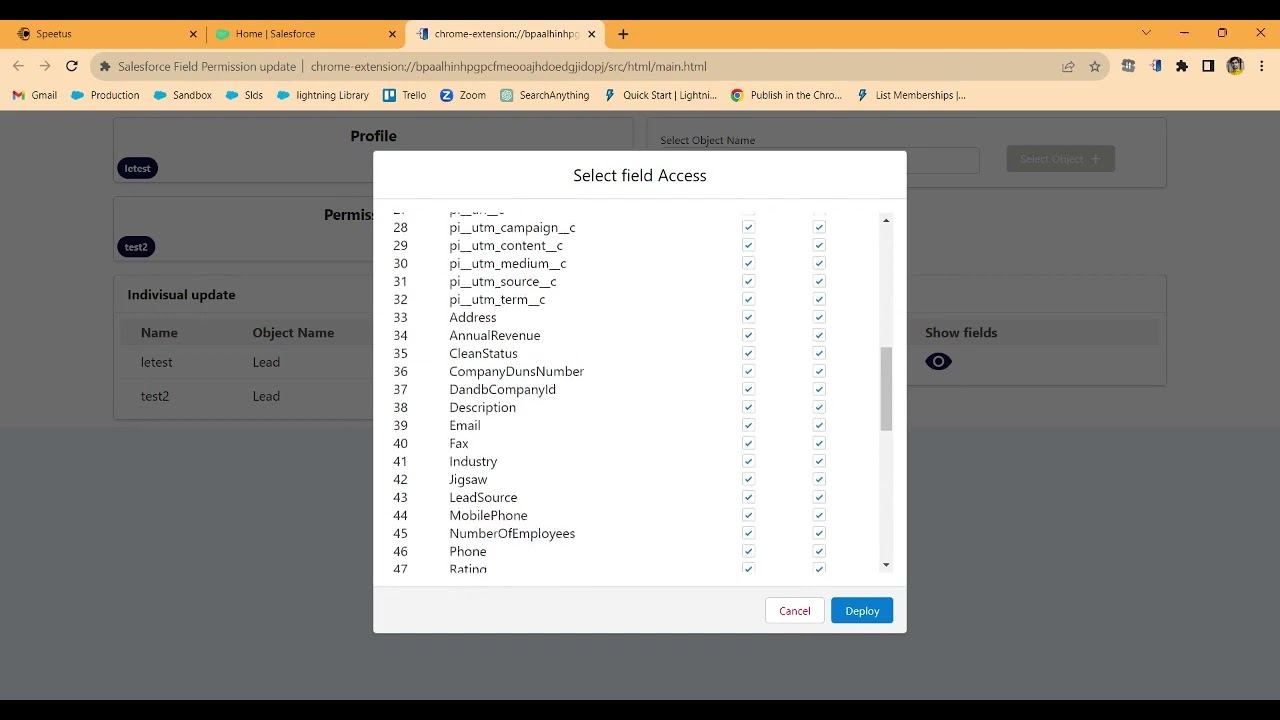Open the Zoom bookmark
1280x720 pixels.
pos(464,95)
